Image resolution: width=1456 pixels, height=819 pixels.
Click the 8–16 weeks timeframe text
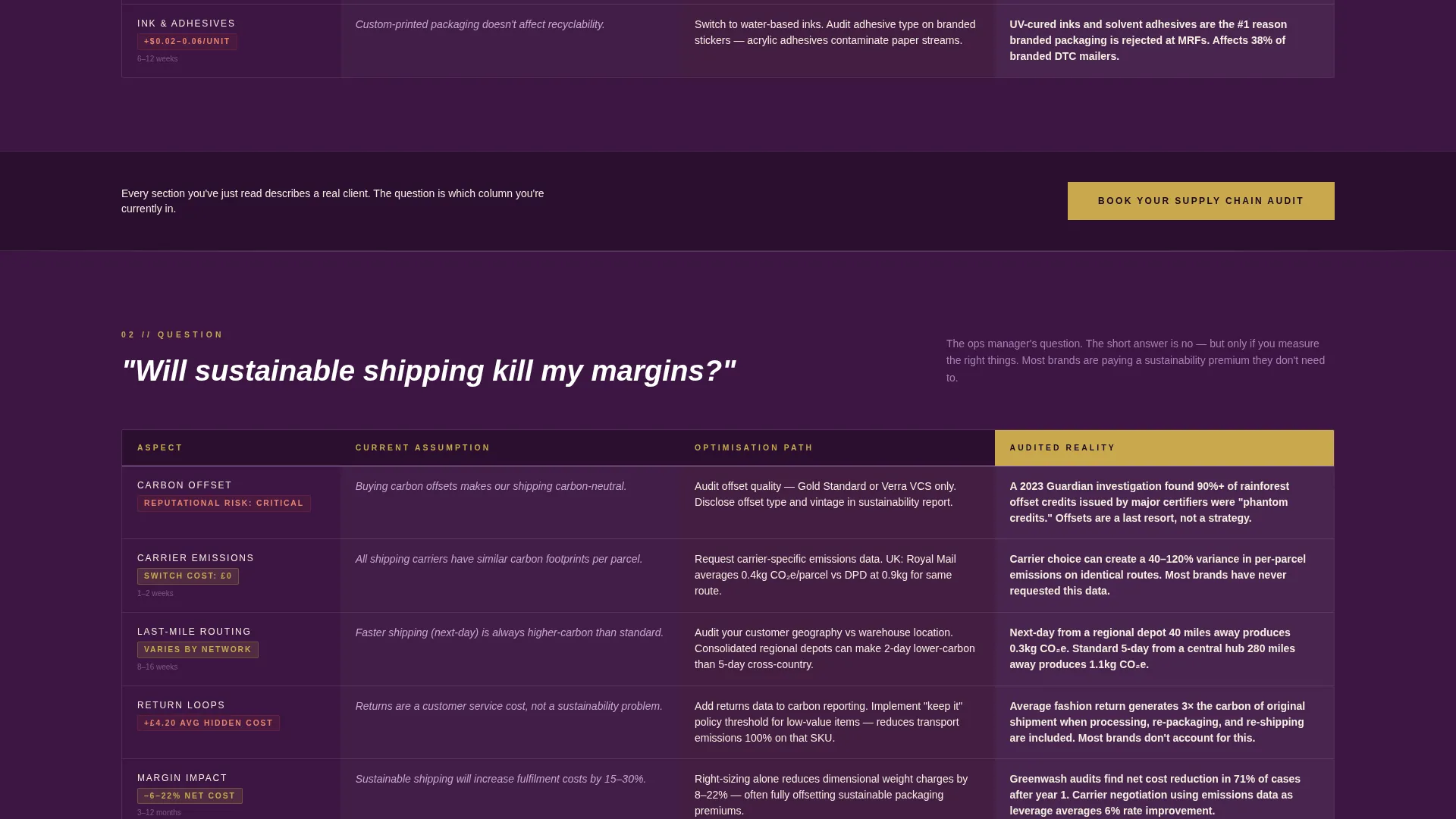pos(158,667)
